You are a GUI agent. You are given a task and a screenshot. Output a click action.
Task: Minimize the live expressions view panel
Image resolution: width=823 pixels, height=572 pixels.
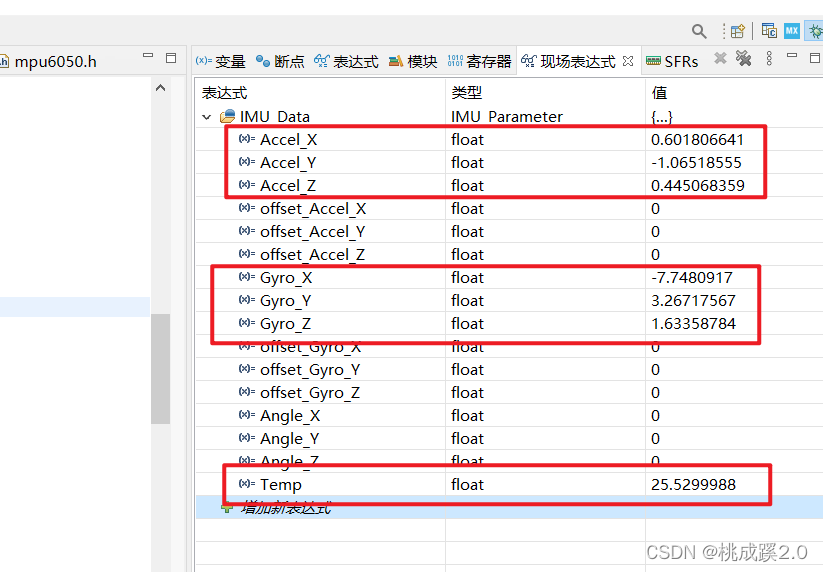pos(792,55)
